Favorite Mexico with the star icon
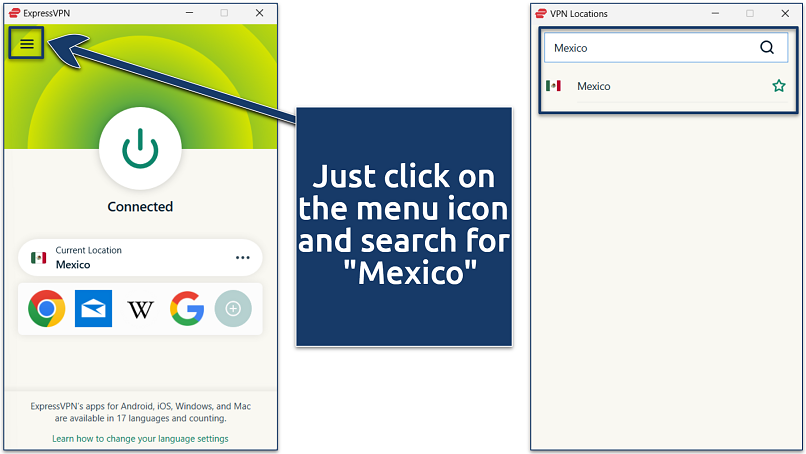Image resolution: width=806 pixels, height=454 pixels. (x=779, y=86)
